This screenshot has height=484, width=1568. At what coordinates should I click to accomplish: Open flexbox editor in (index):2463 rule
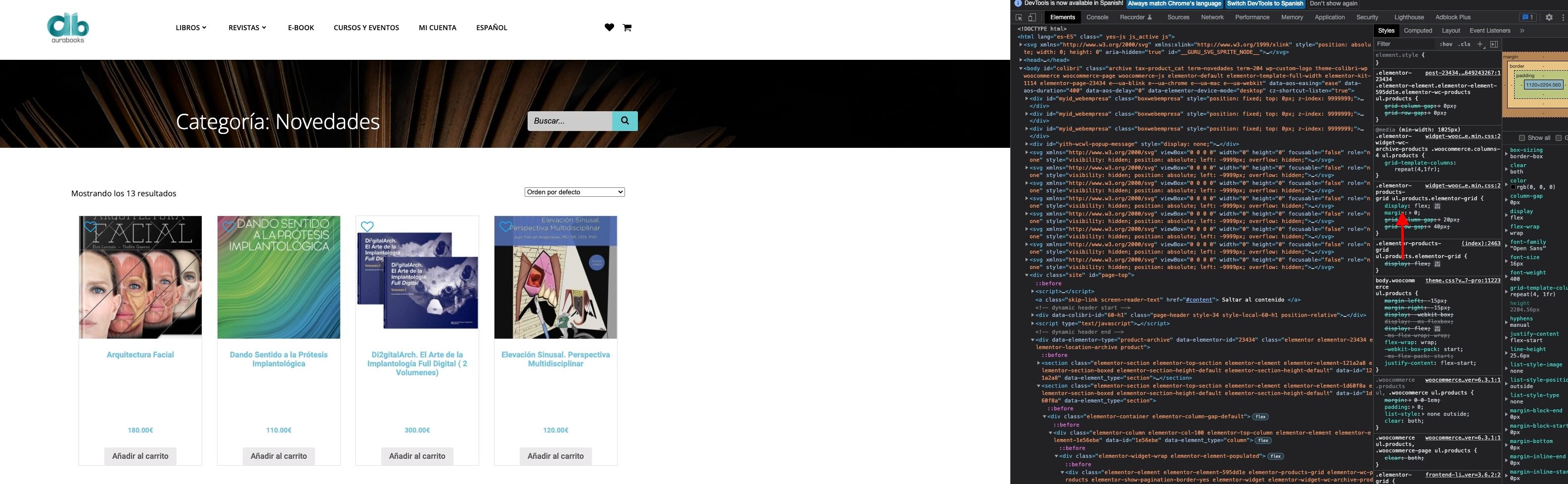pyautogui.click(x=1438, y=264)
